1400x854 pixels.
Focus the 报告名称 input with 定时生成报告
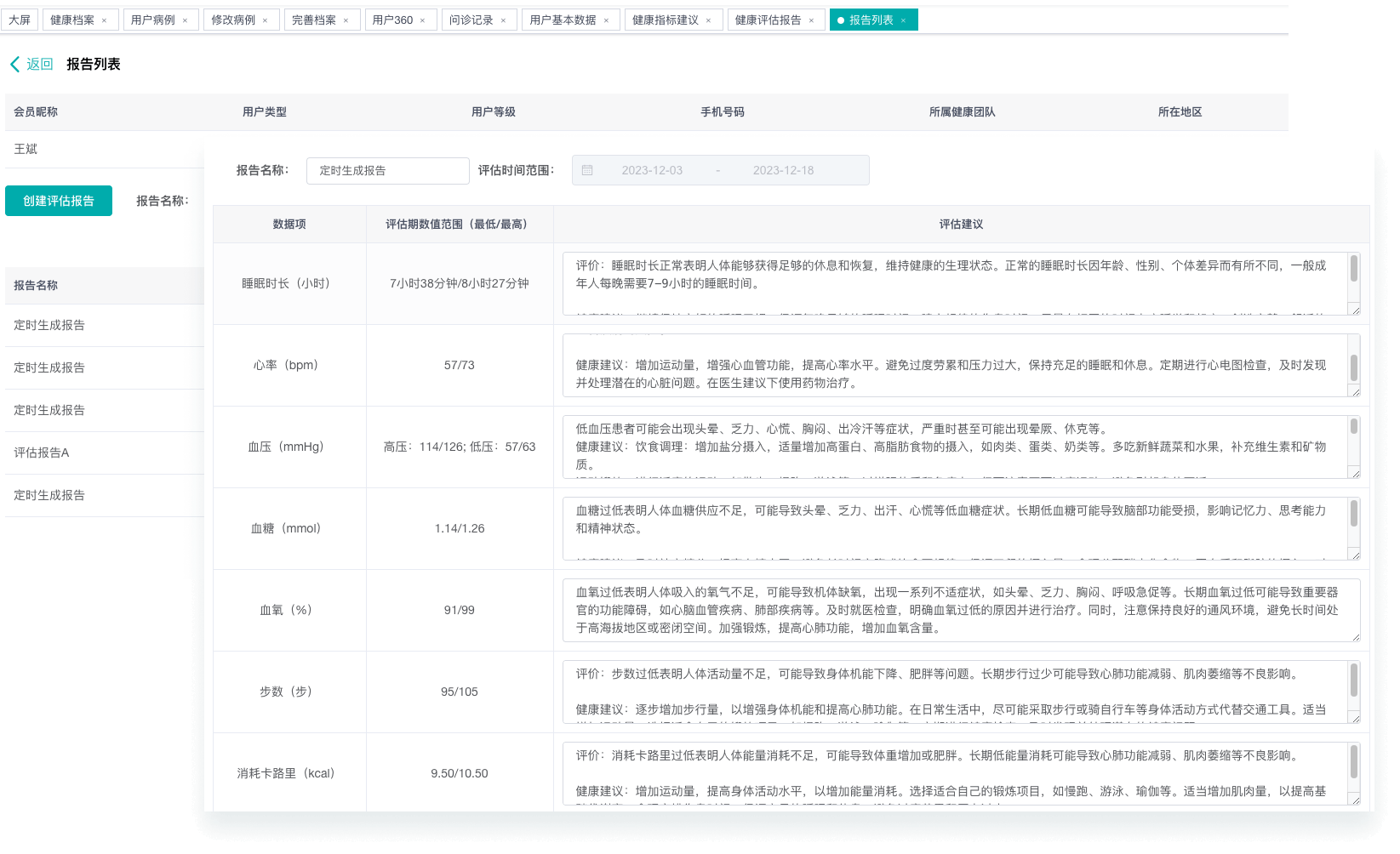click(387, 171)
